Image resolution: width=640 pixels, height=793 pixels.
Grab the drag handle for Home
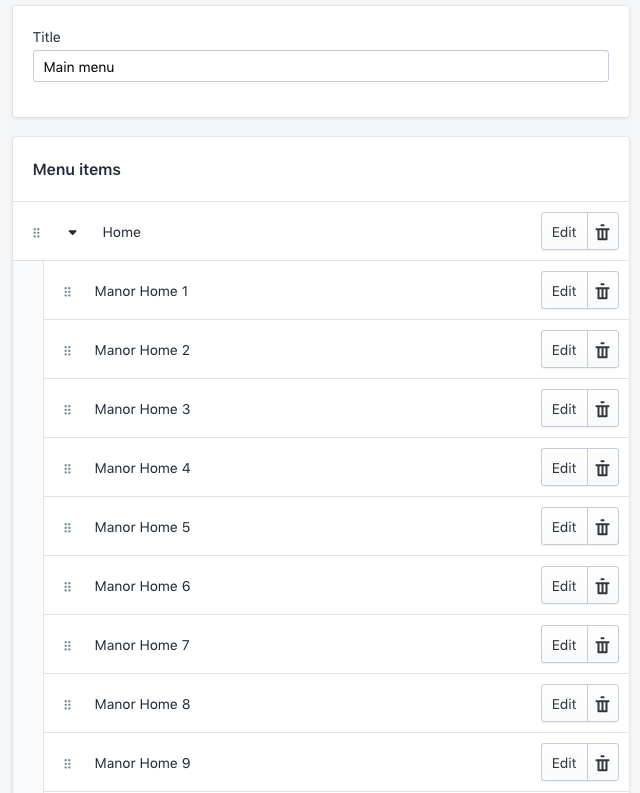pos(37,232)
